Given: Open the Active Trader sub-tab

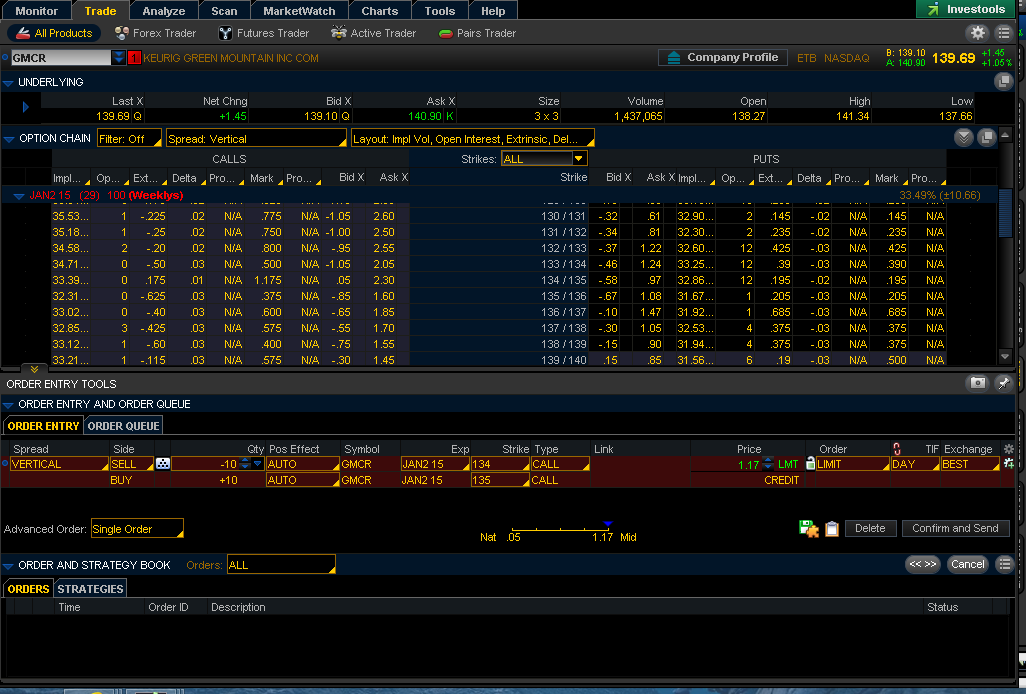Looking at the screenshot, I should tap(373, 33).
